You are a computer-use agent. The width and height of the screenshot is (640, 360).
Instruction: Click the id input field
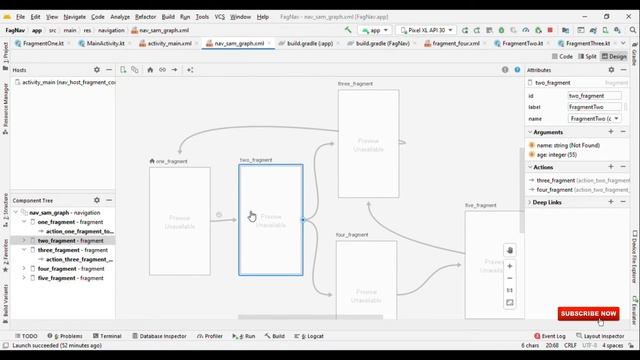coord(594,96)
